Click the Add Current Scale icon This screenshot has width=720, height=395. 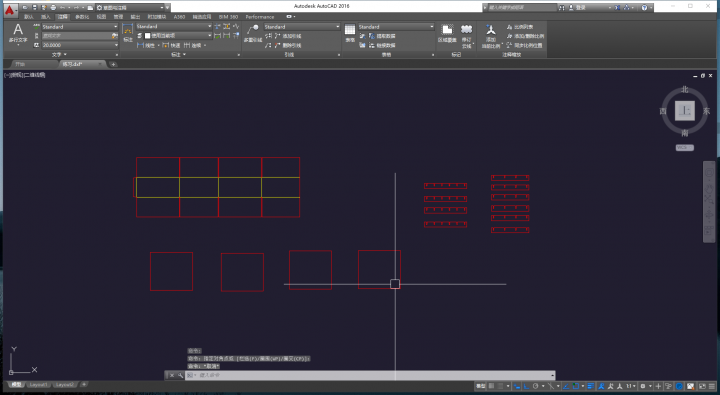491,35
